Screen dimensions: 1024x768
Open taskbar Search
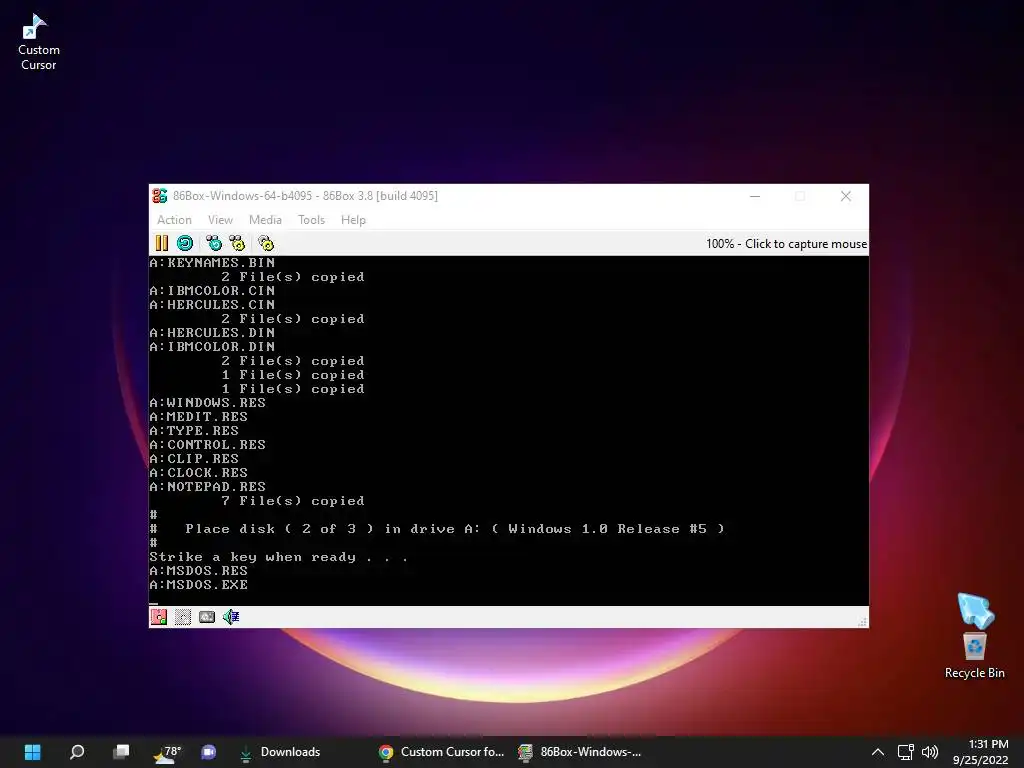[77, 752]
